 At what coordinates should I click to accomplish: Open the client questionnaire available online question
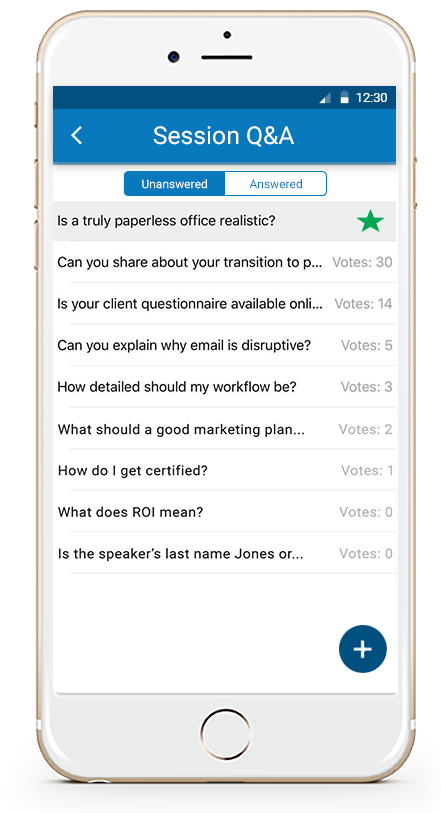[x=224, y=304]
